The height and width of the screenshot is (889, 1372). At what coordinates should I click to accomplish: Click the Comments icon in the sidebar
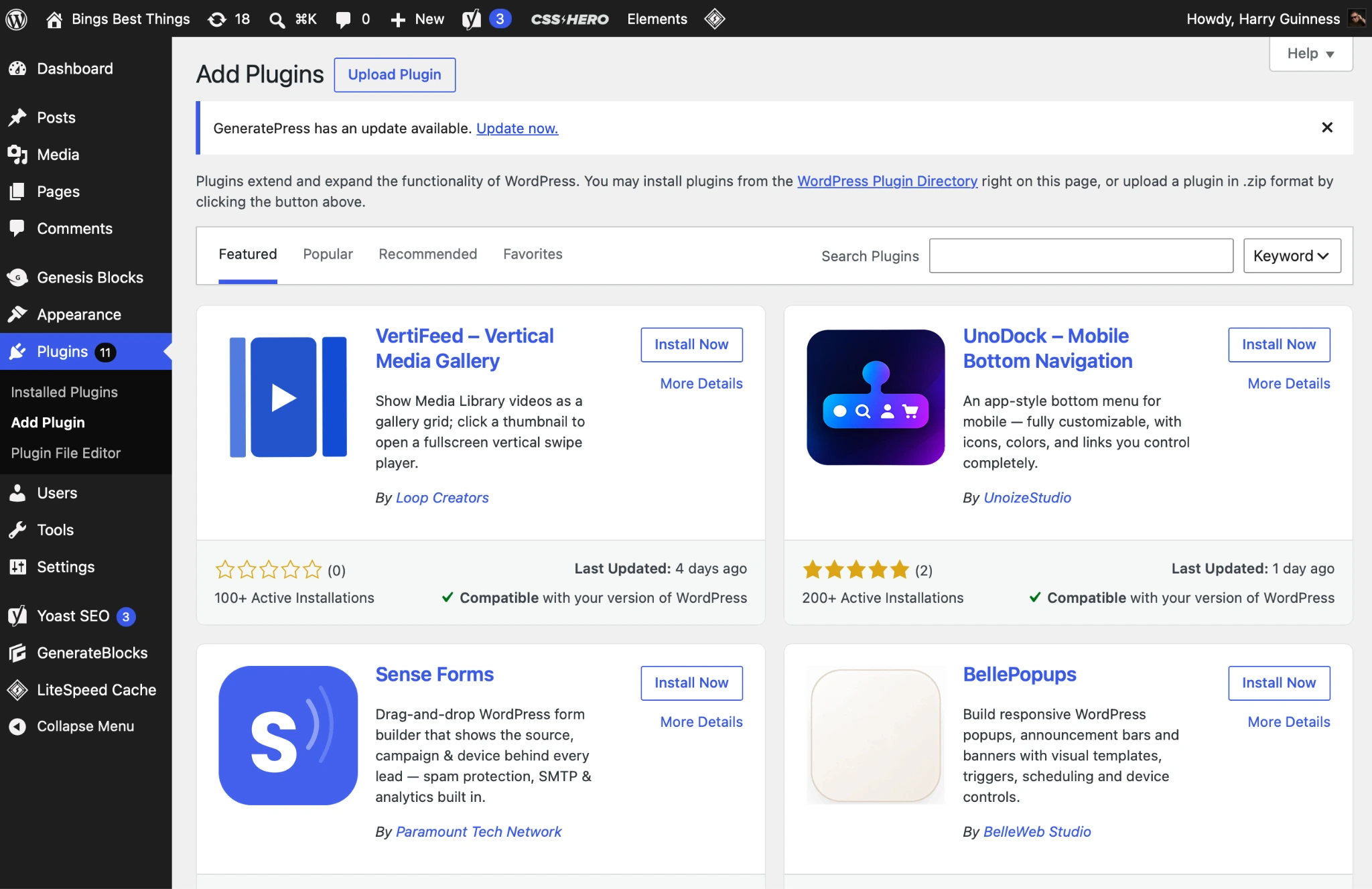click(18, 228)
